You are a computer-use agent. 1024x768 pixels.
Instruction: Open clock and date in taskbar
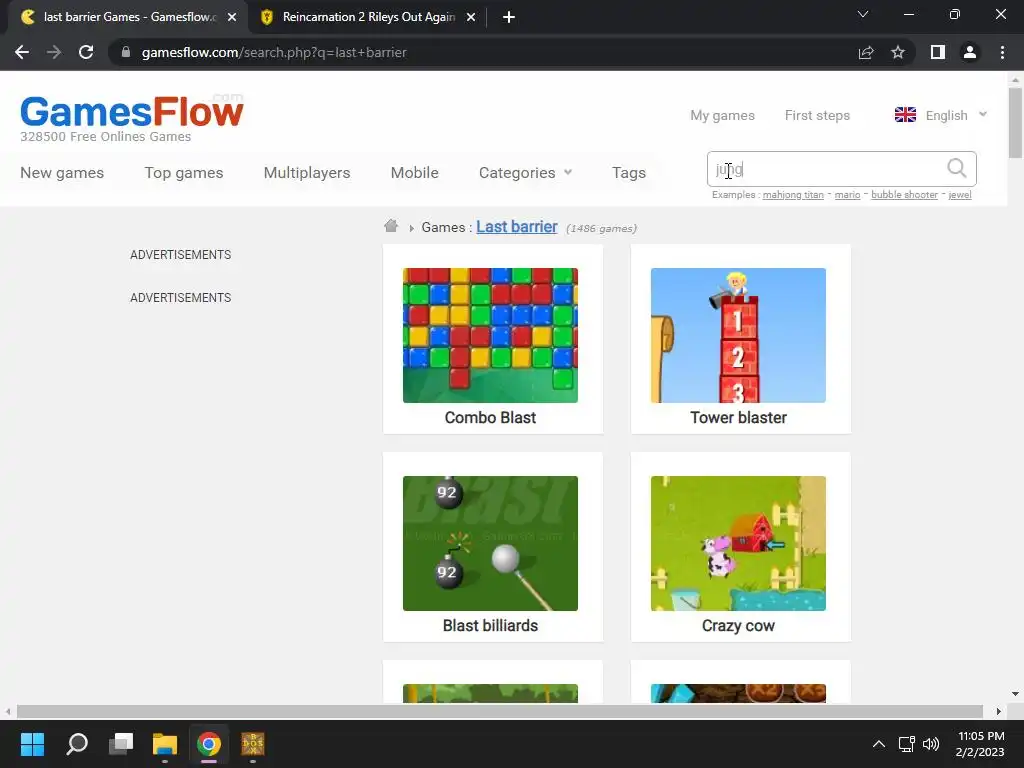click(980, 744)
